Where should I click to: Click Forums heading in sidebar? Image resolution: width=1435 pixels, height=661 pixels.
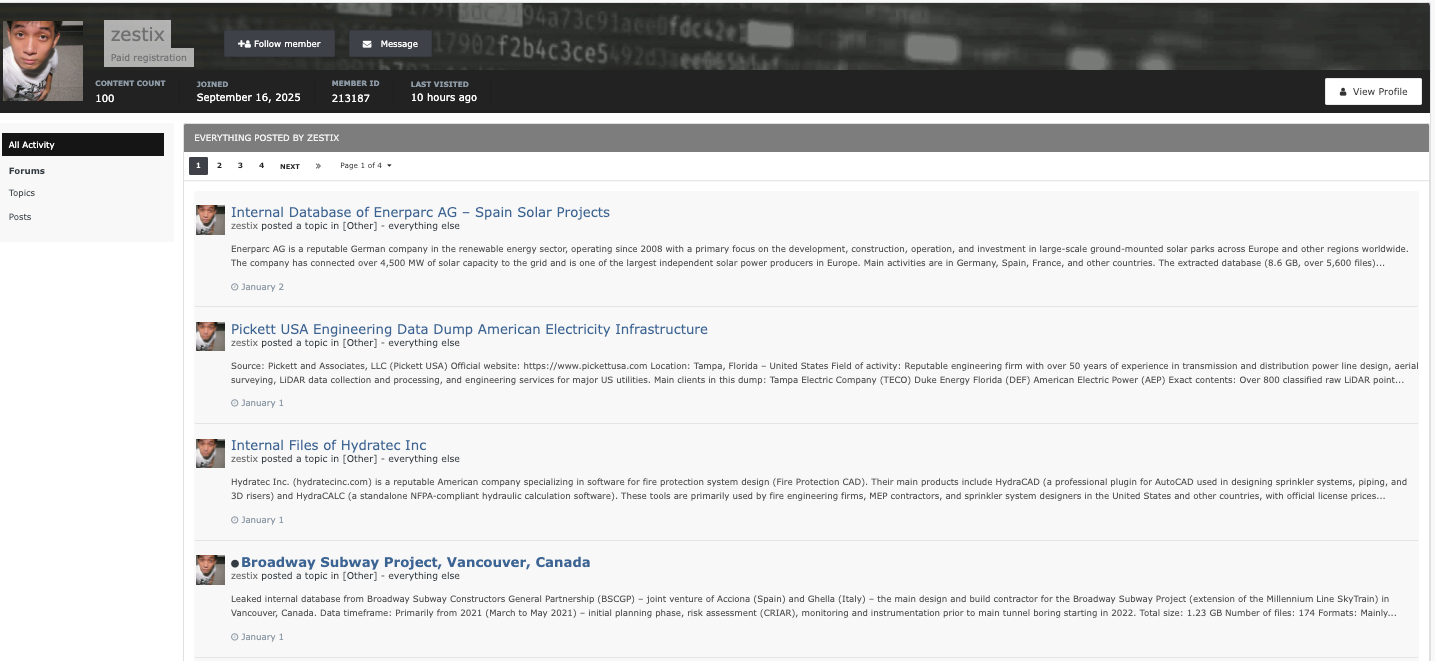coord(27,171)
